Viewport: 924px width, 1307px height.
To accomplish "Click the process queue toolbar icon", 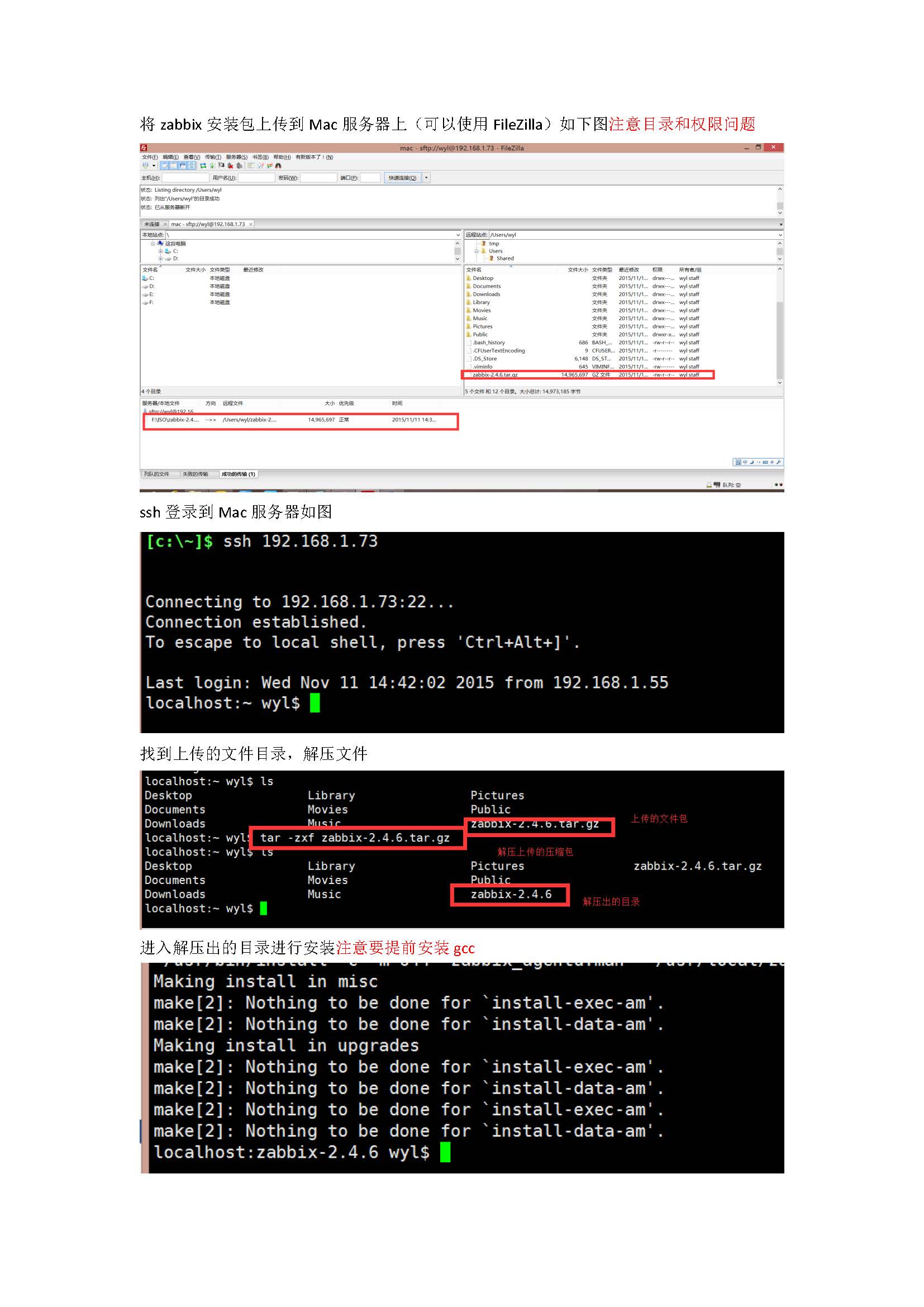I will click(x=213, y=166).
